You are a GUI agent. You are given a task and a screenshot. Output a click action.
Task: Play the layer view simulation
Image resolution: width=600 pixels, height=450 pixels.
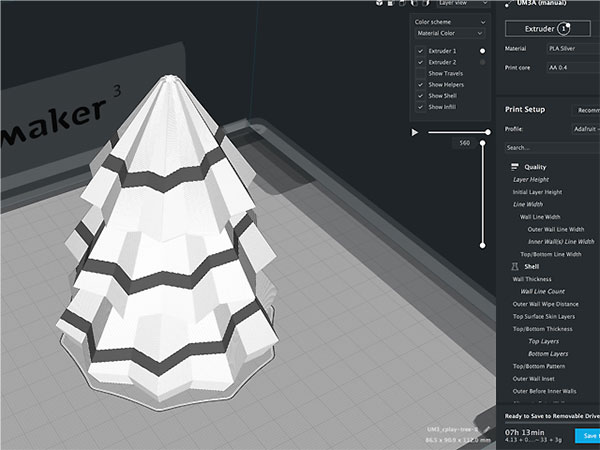(x=415, y=132)
